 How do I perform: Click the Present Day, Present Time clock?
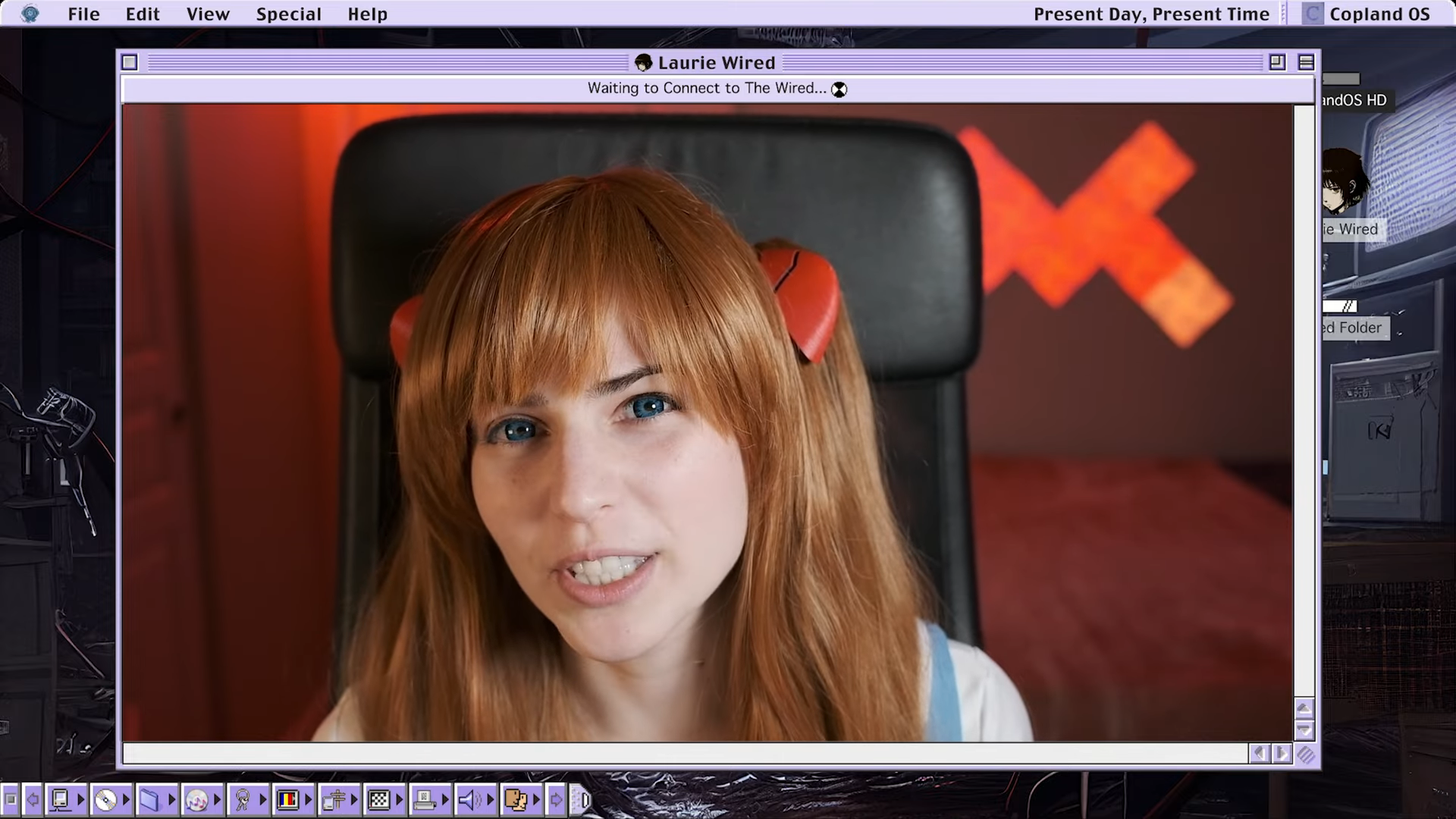(x=1151, y=14)
